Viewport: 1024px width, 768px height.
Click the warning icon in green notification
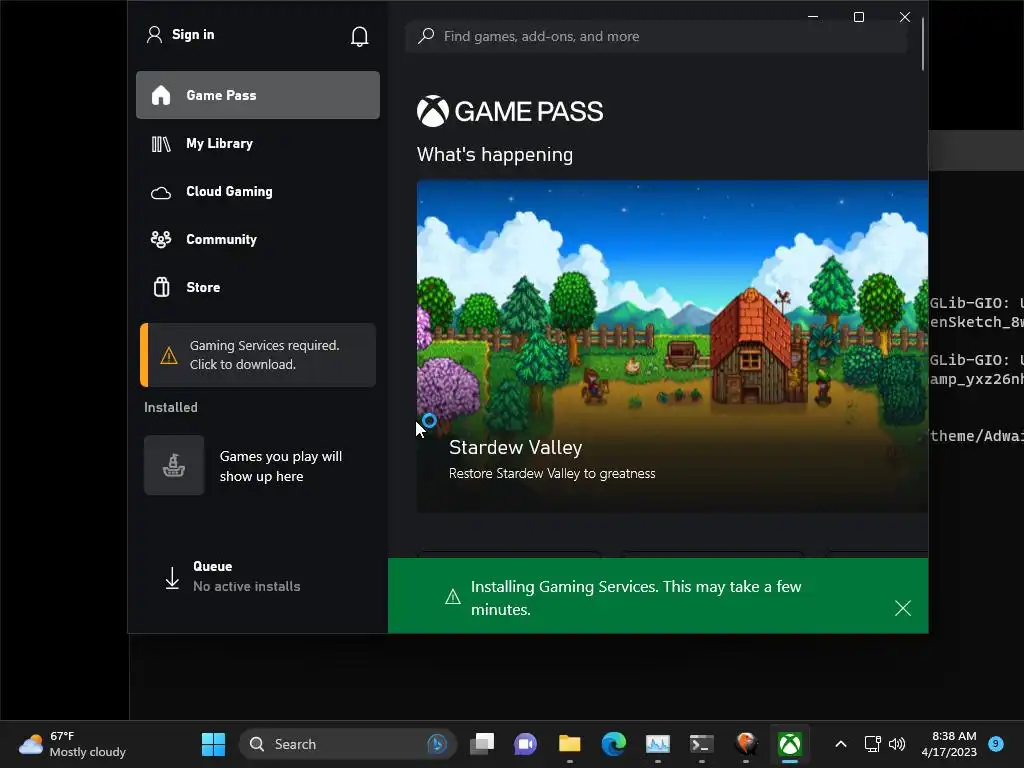click(x=453, y=597)
